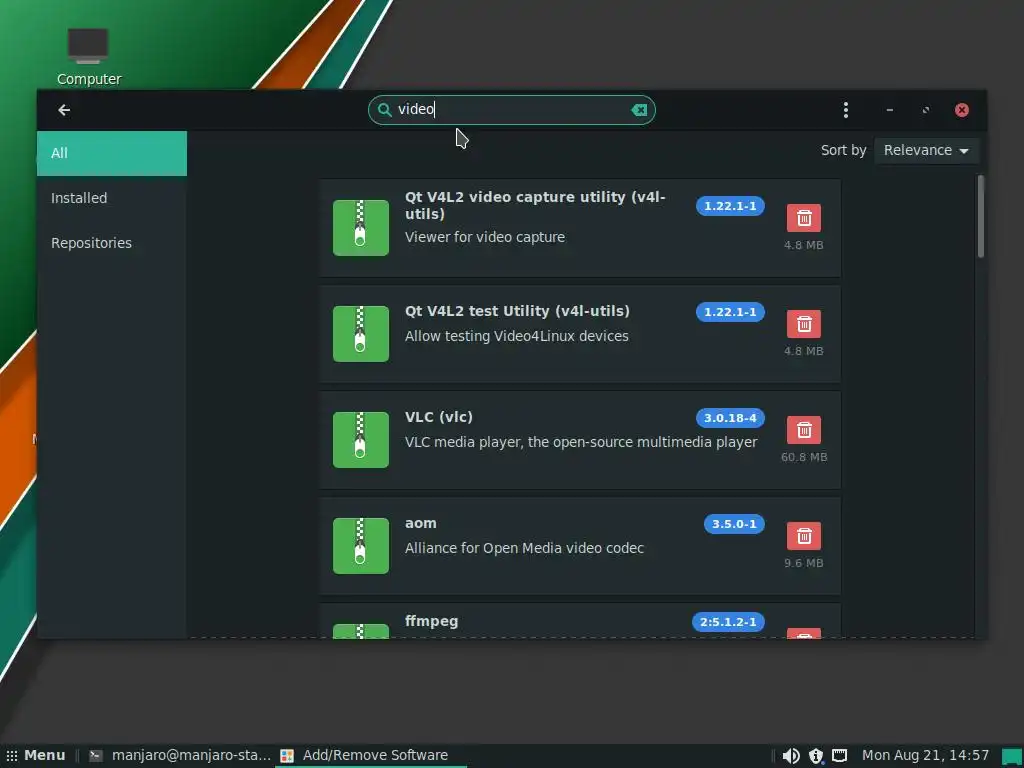
Task: Click the VLC media player description text
Action: tap(581, 442)
